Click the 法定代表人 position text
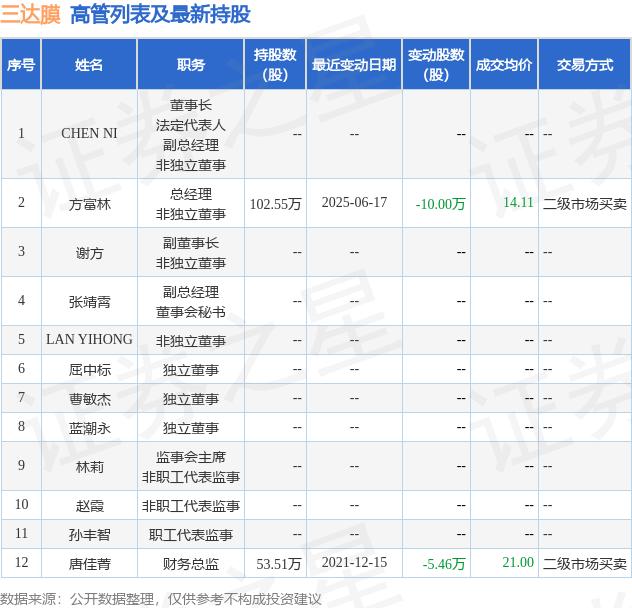The height and width of the screenshot is (608, 632). (191, 125)
